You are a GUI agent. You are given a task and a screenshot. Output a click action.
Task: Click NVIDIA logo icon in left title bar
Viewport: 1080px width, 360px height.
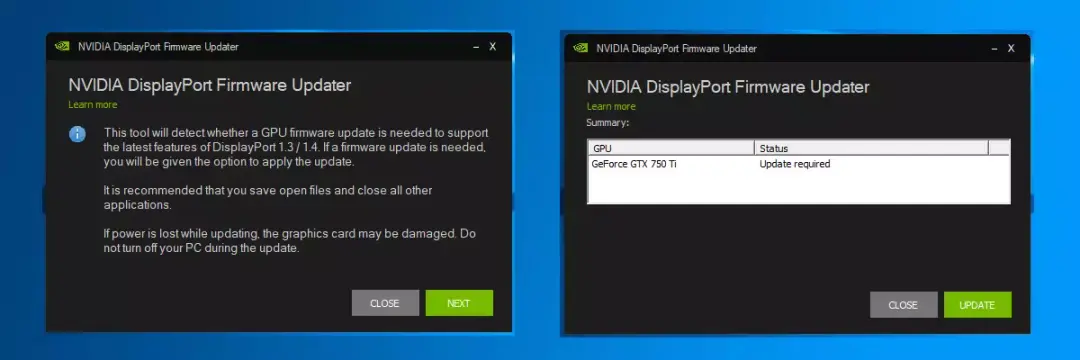[x=62, y=47]
